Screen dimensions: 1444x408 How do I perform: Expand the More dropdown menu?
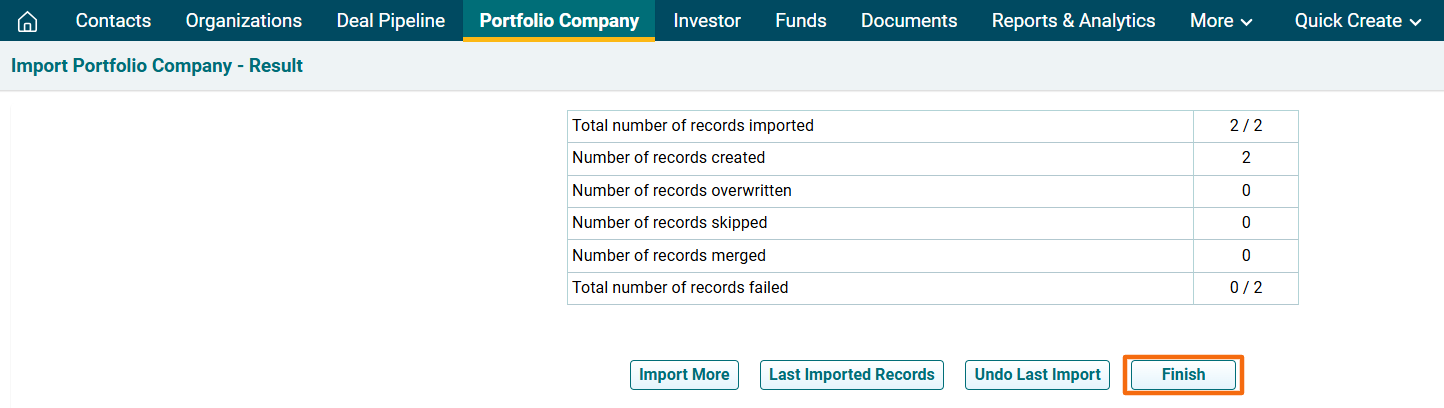(1220, 21)
